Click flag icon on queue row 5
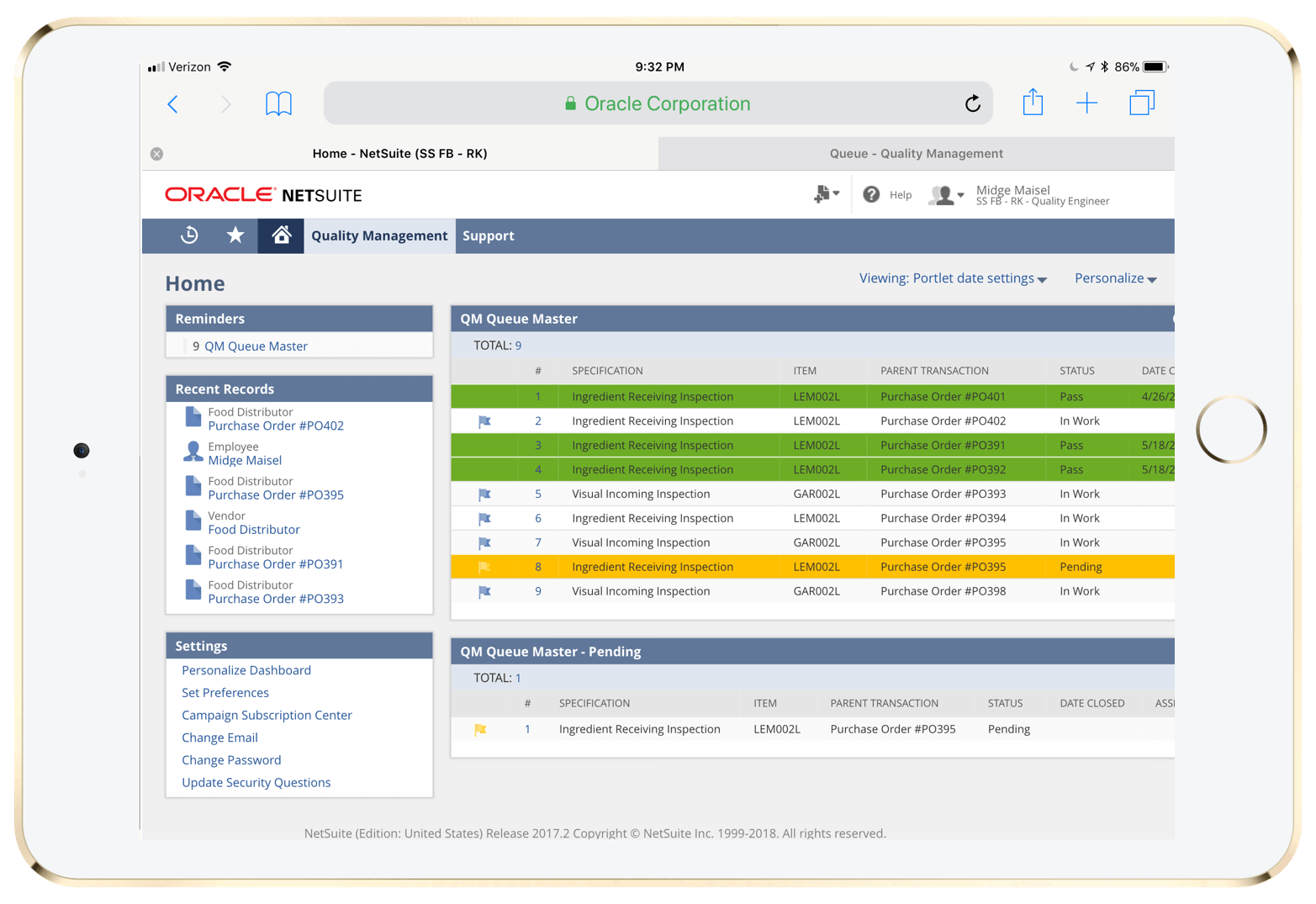The height and width of the screenshot is (904, 1316). (484, 494)
